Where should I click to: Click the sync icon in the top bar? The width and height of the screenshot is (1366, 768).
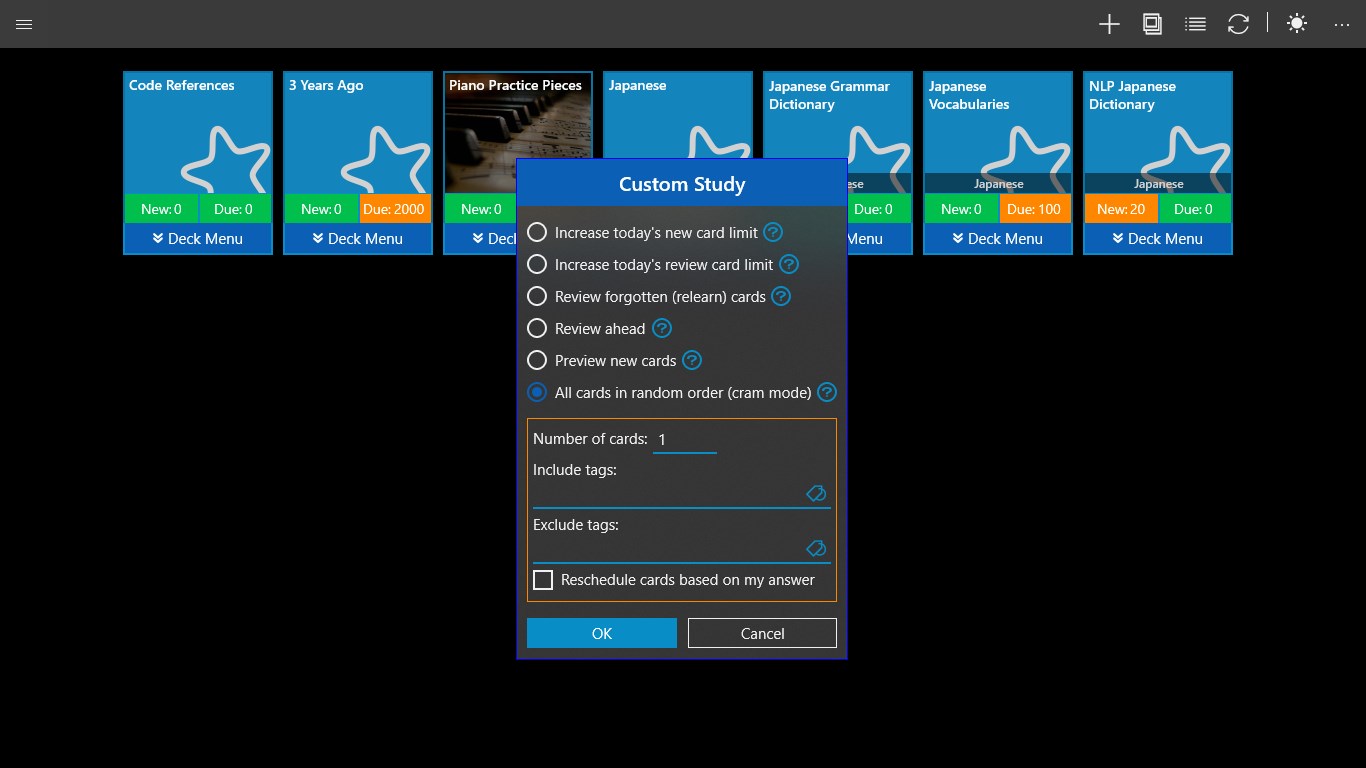(1238, 23)
